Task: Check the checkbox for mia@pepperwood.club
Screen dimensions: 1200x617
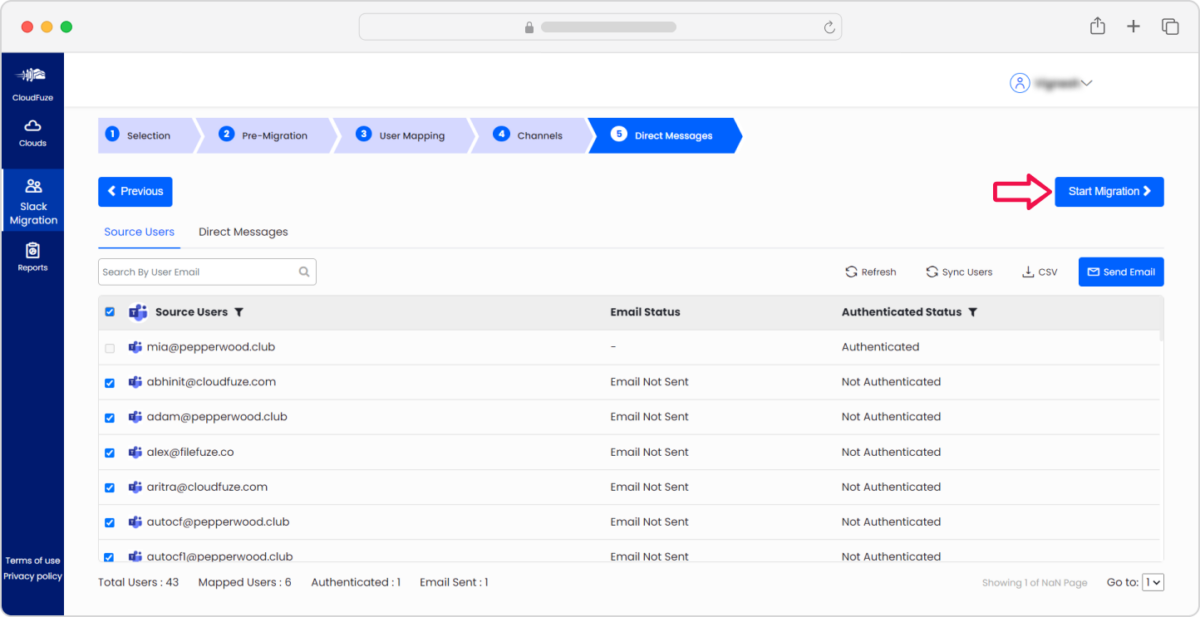Action: pyautogui.click(x=110, y=347)
